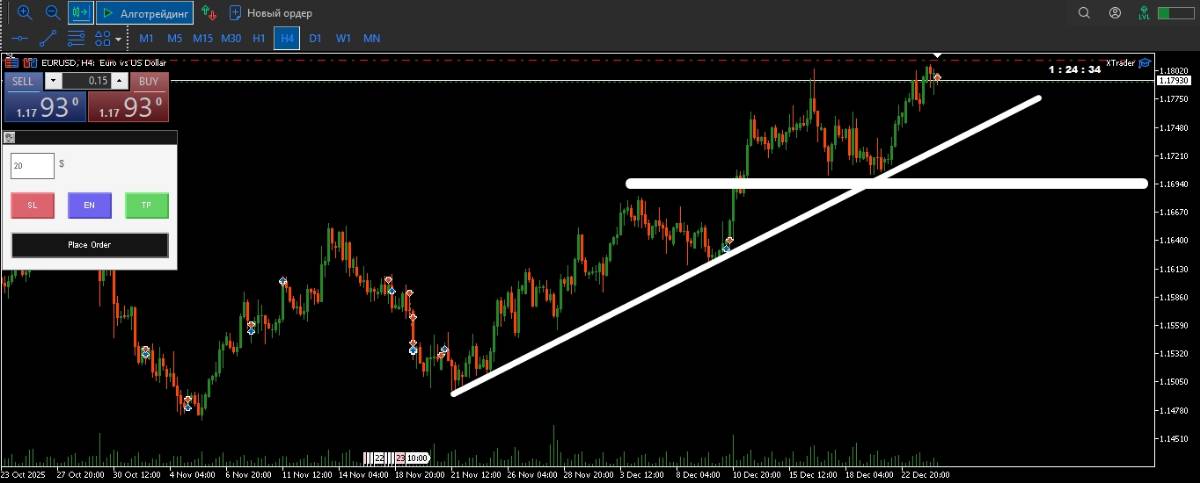The image size is (1200, 483).
Task: Open the user account profile icon
Action: 1115,13
